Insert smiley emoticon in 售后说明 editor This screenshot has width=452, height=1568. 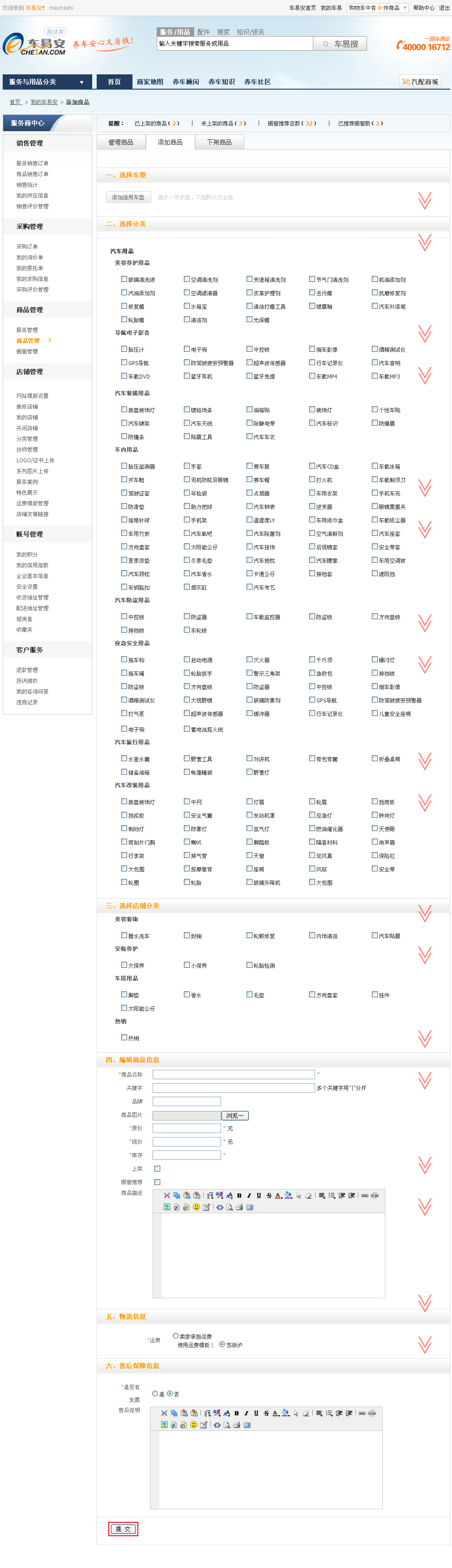click(x=193, y=1424)
